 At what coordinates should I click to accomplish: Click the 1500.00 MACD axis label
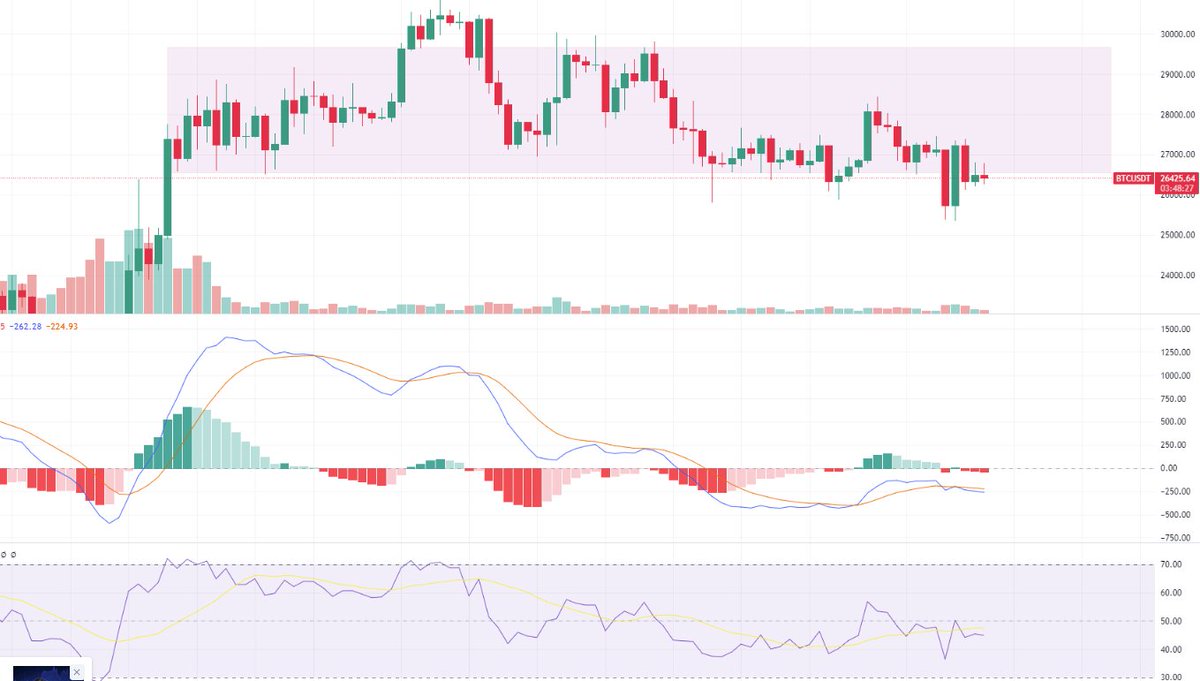click(x=1175, y=329)
